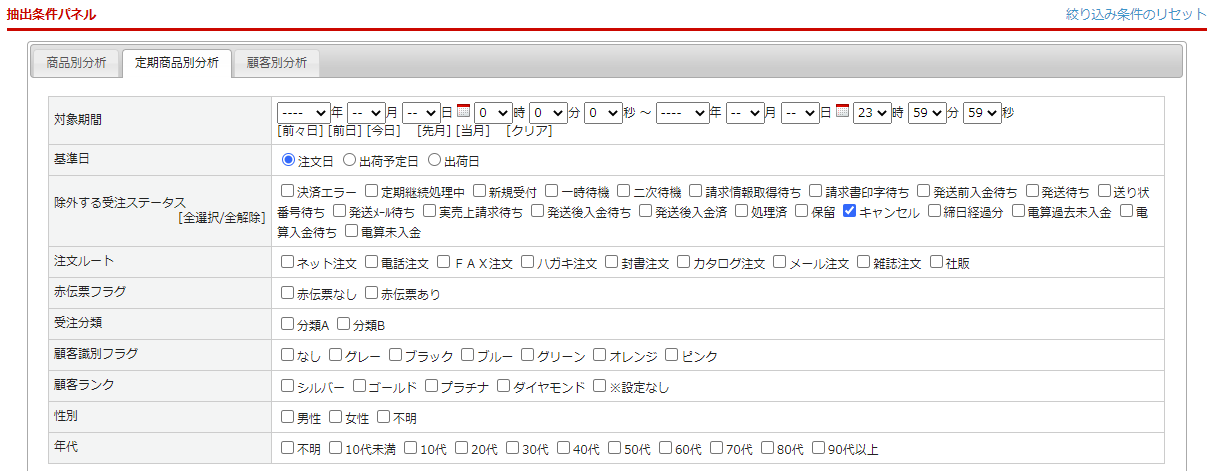1212x471 pixels.
Task: Check the 新規受付 checkbox
Action: pyautogui.click(x=480, y=190)
